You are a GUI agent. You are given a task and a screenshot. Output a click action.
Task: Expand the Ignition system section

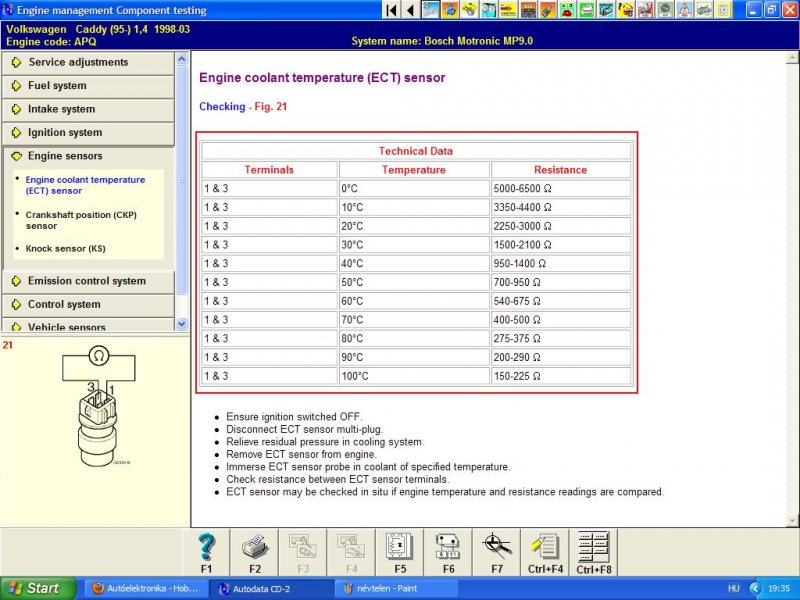click(88, 133)
